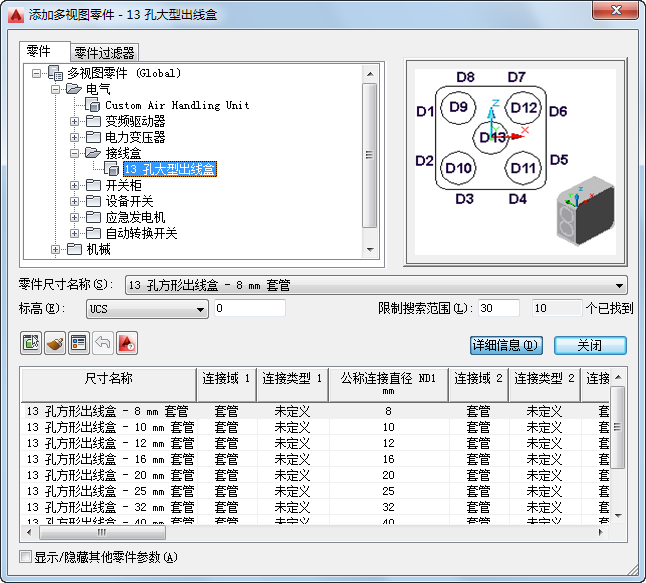Collapse the 电气 tree node
The image size is (646, 583).
(x=55, y=89)
